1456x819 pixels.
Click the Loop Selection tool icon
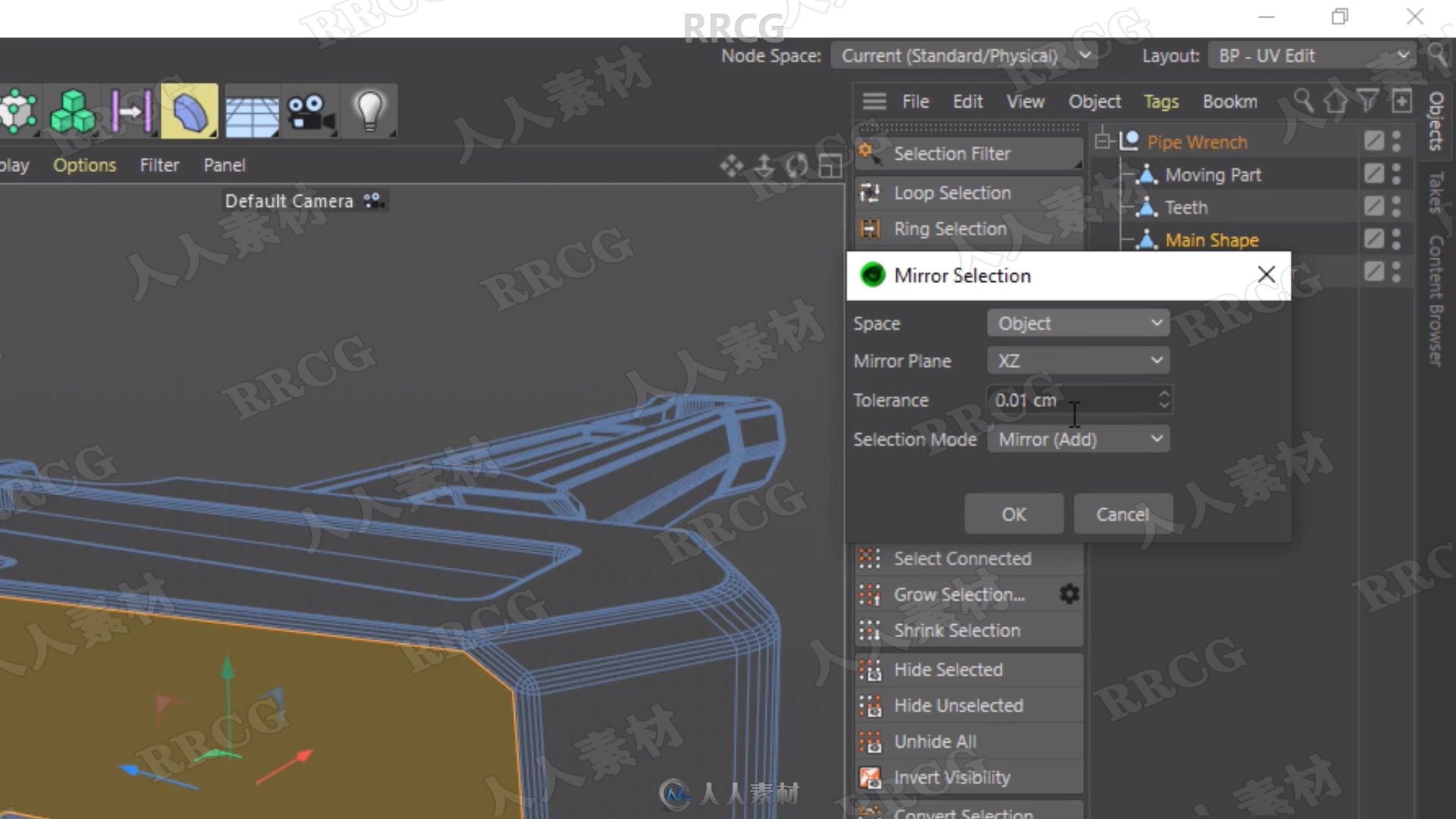coord(868,192)
